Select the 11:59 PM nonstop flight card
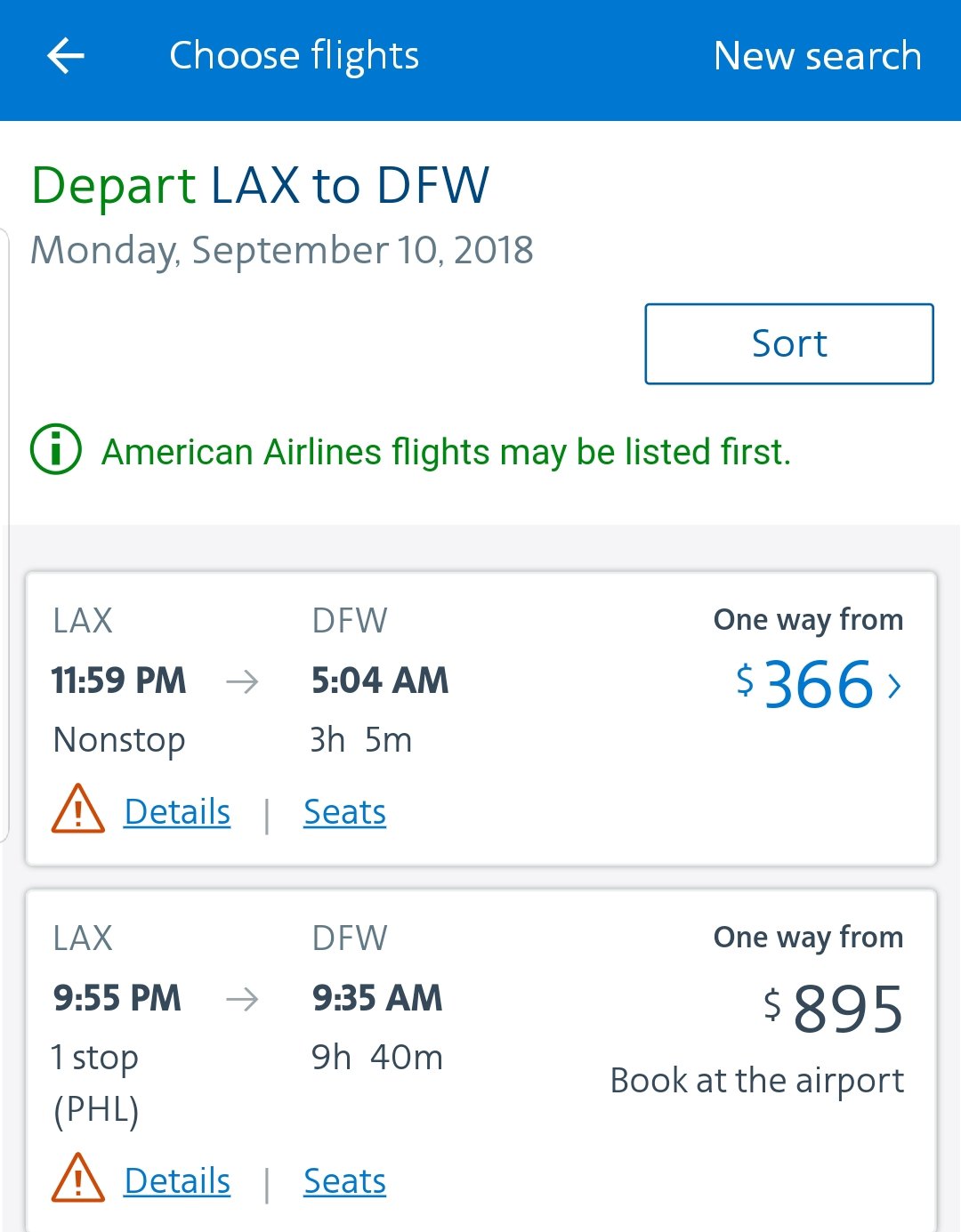The height and width of the screenshot is (1232, 961). coord(481,719)
